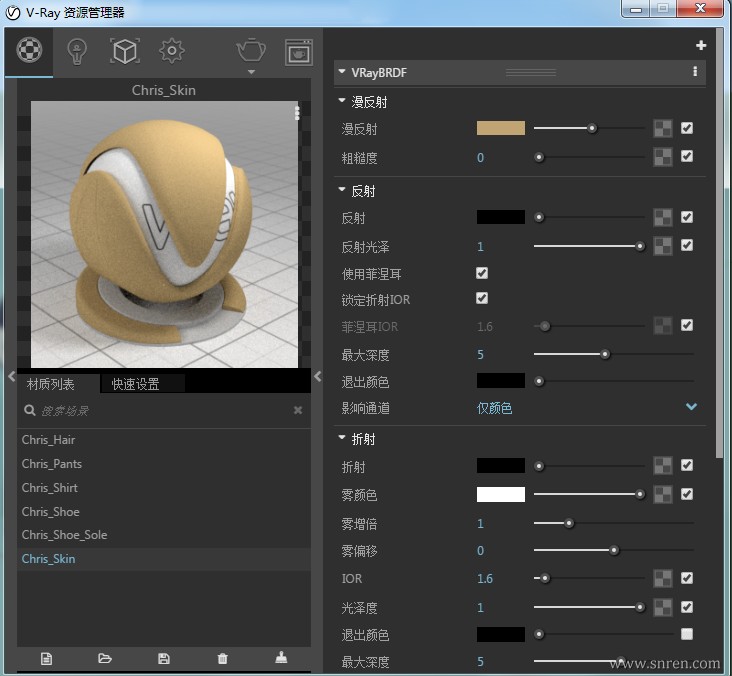Image resolution: width=732 pixels, height=676 pixels.
Task: Click the save material floppy icon
Action: [164, 658]
